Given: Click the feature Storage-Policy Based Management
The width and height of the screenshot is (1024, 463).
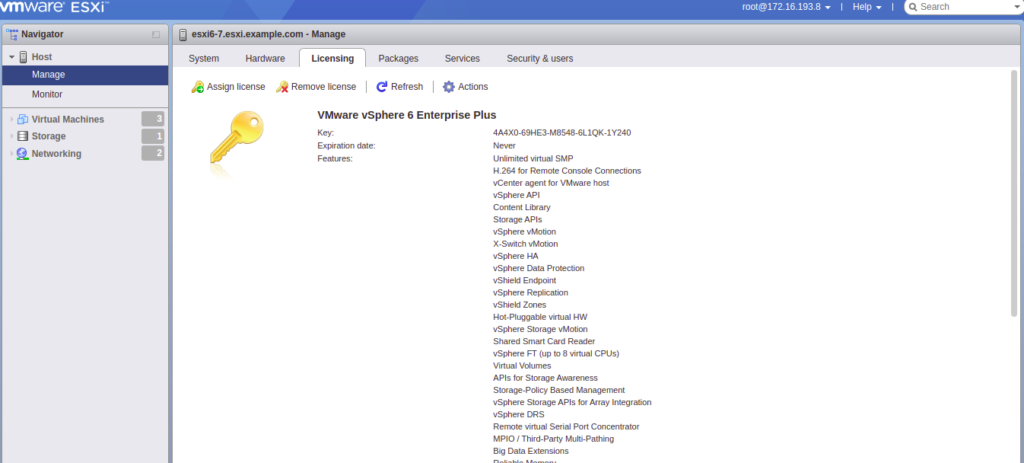Looking at the screenshot, I should click(559, 390).
